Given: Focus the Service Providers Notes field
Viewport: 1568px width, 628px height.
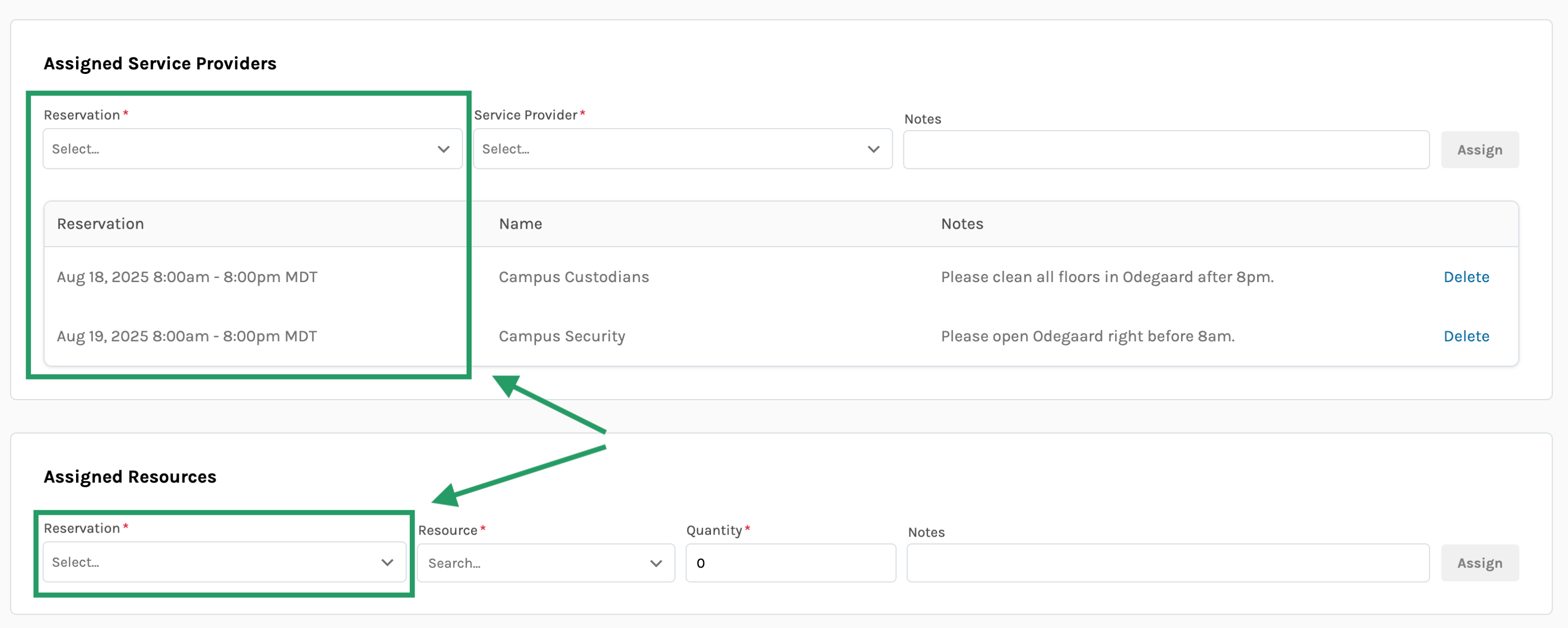Looking at the screenshot, I should 1166,149.
